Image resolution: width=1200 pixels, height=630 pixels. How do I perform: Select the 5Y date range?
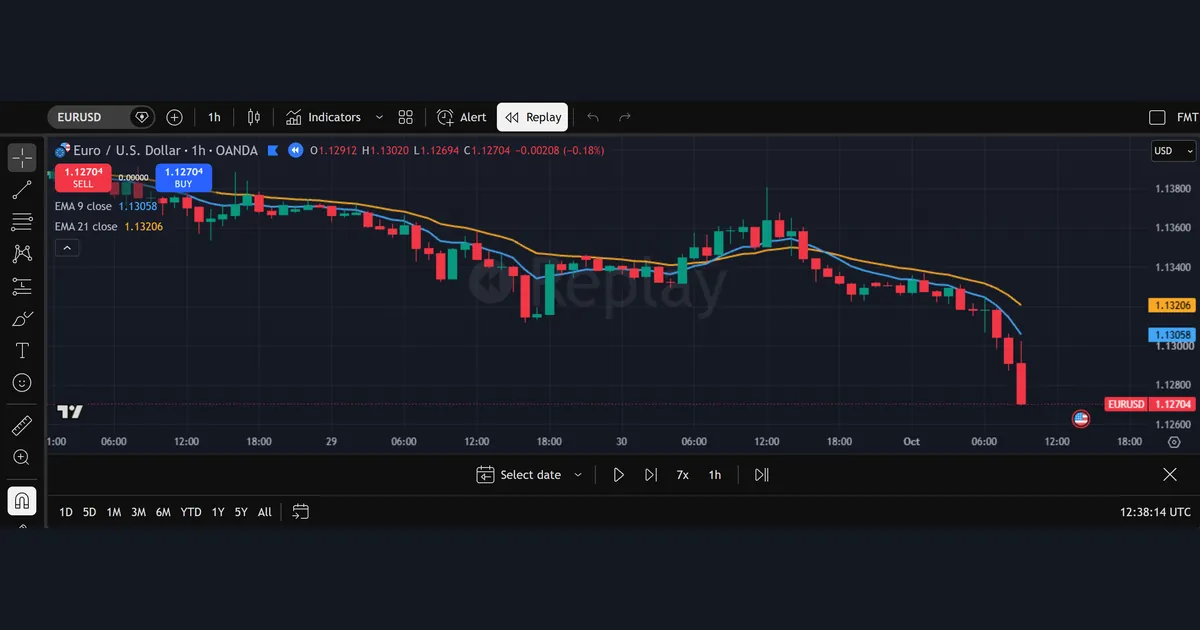[241, 512]
